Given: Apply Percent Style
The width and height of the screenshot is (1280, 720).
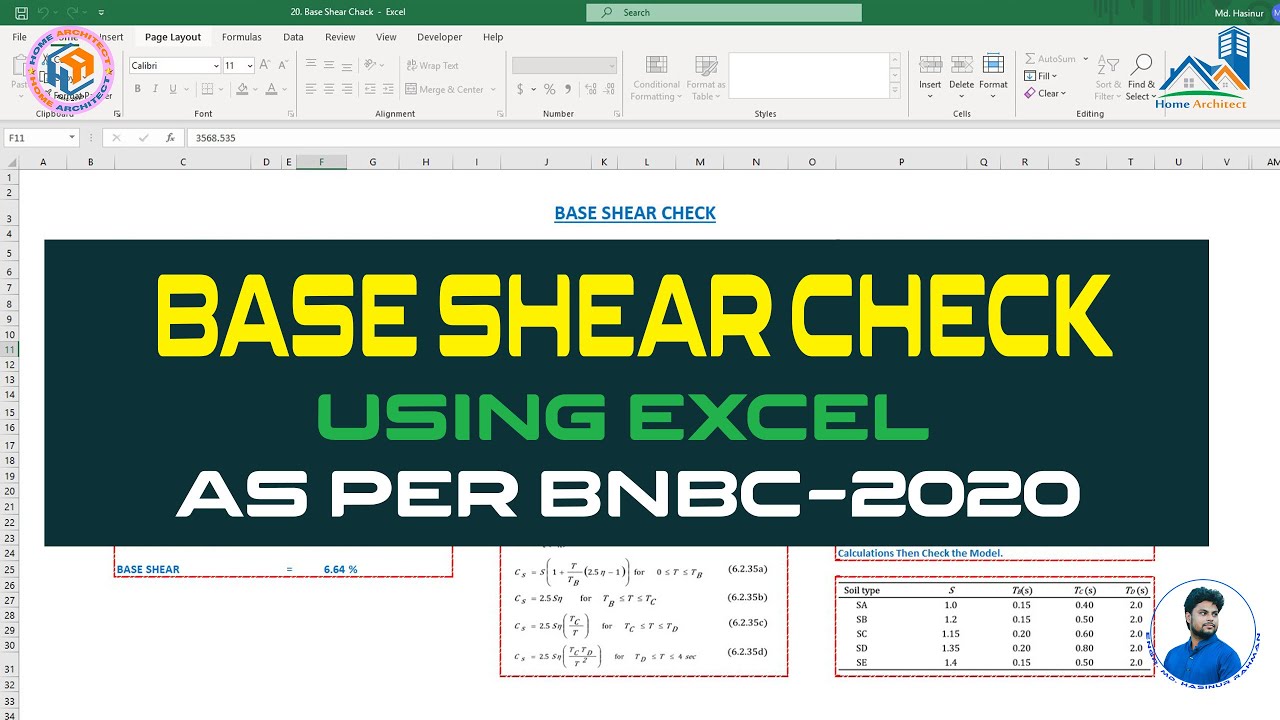Looking at the screenshot, I should (x=549, y=89).
